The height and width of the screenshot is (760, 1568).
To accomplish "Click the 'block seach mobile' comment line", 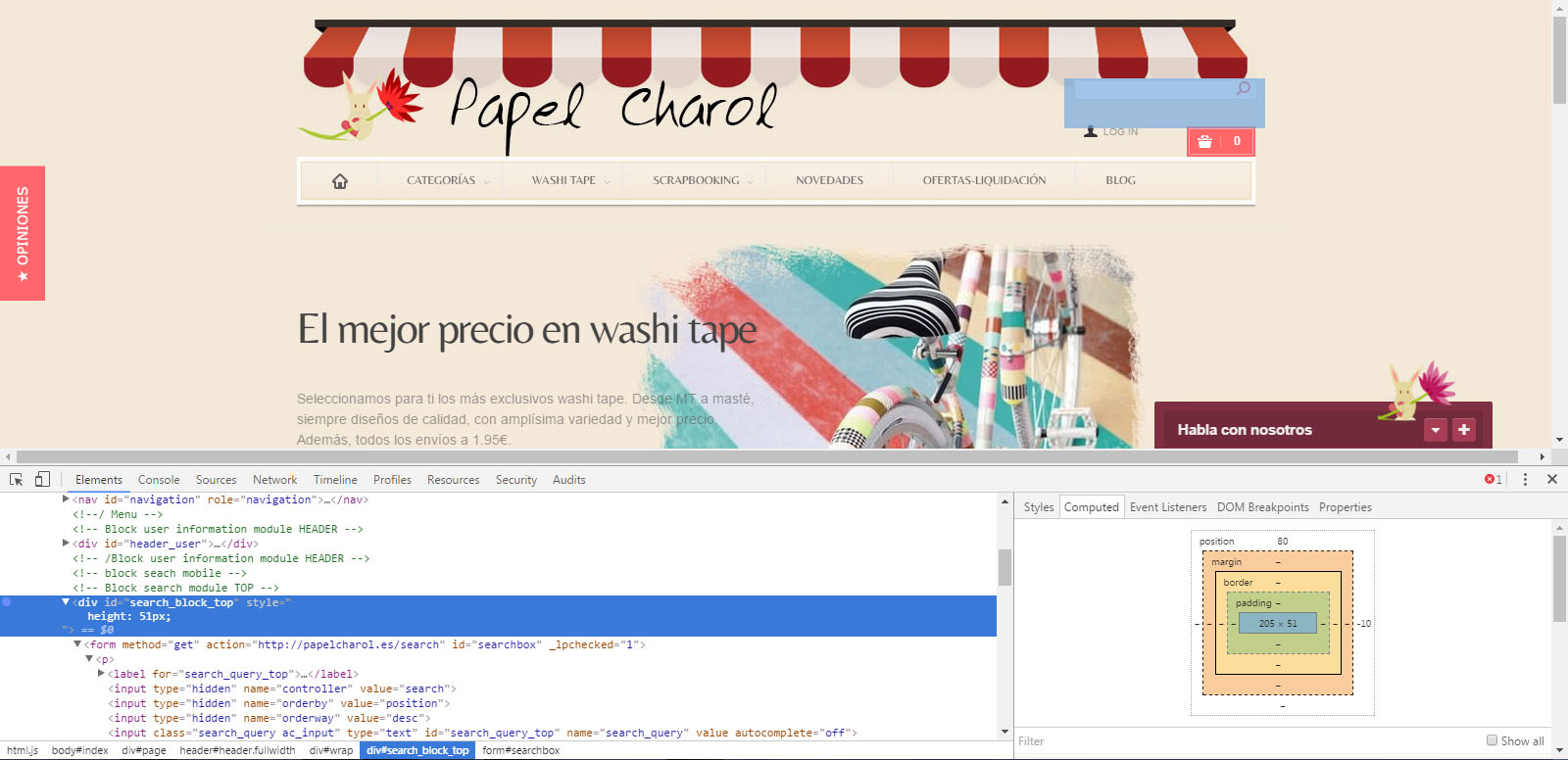I will [160, 573].
